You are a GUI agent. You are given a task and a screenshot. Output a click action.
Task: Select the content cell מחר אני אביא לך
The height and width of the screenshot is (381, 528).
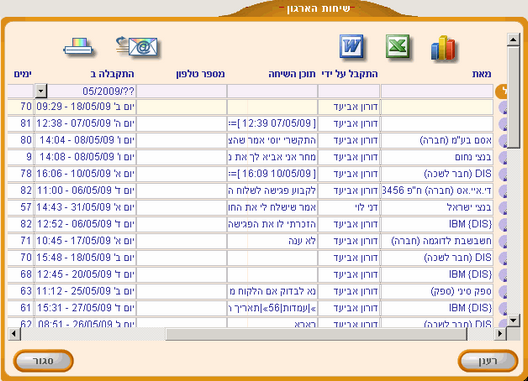coord(272,157)
